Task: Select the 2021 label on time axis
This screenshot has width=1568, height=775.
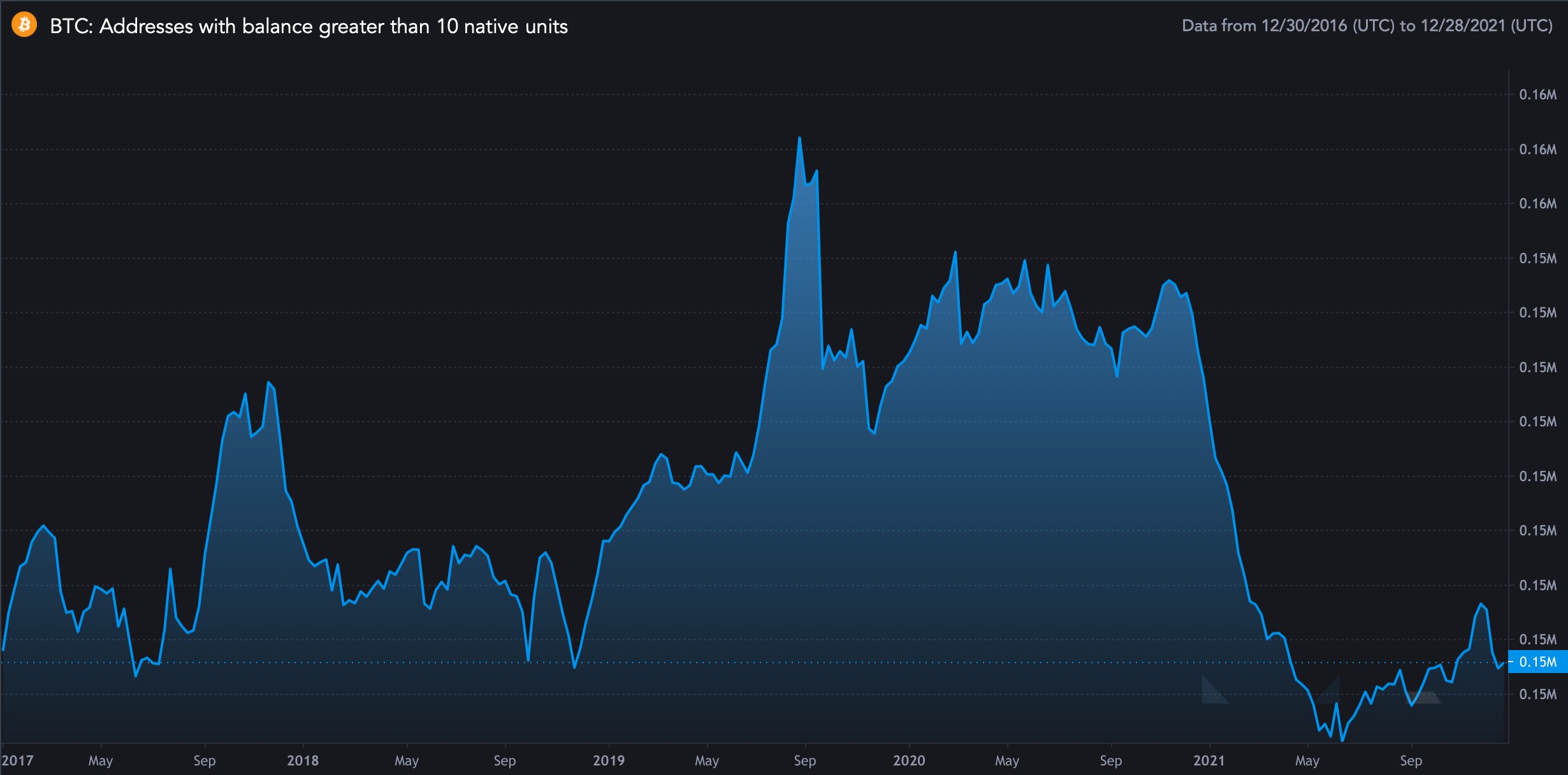Action: [x=1209, y=760]
